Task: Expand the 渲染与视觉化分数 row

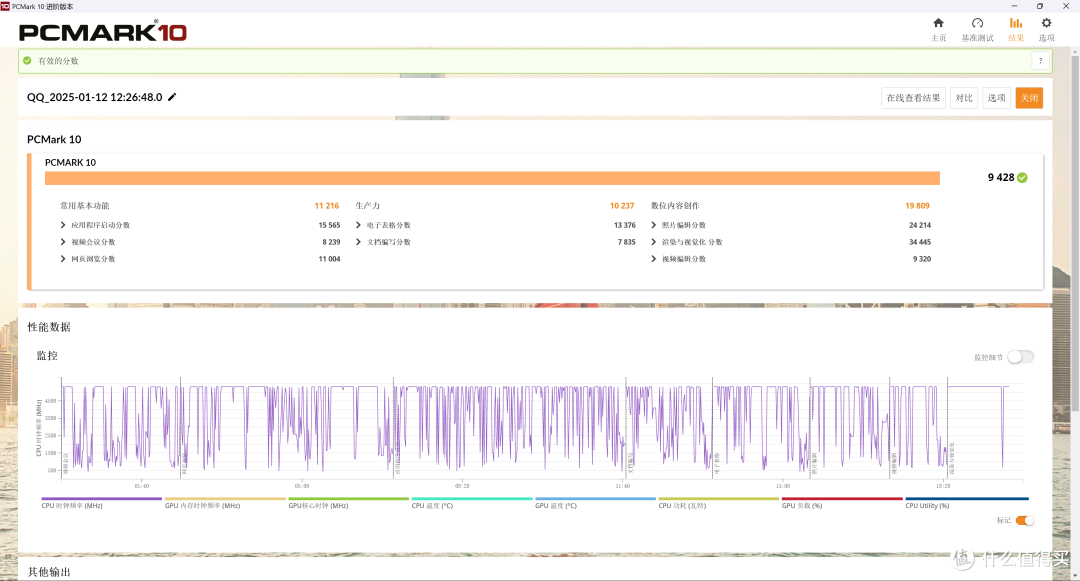Action: [x=654, y=242]
